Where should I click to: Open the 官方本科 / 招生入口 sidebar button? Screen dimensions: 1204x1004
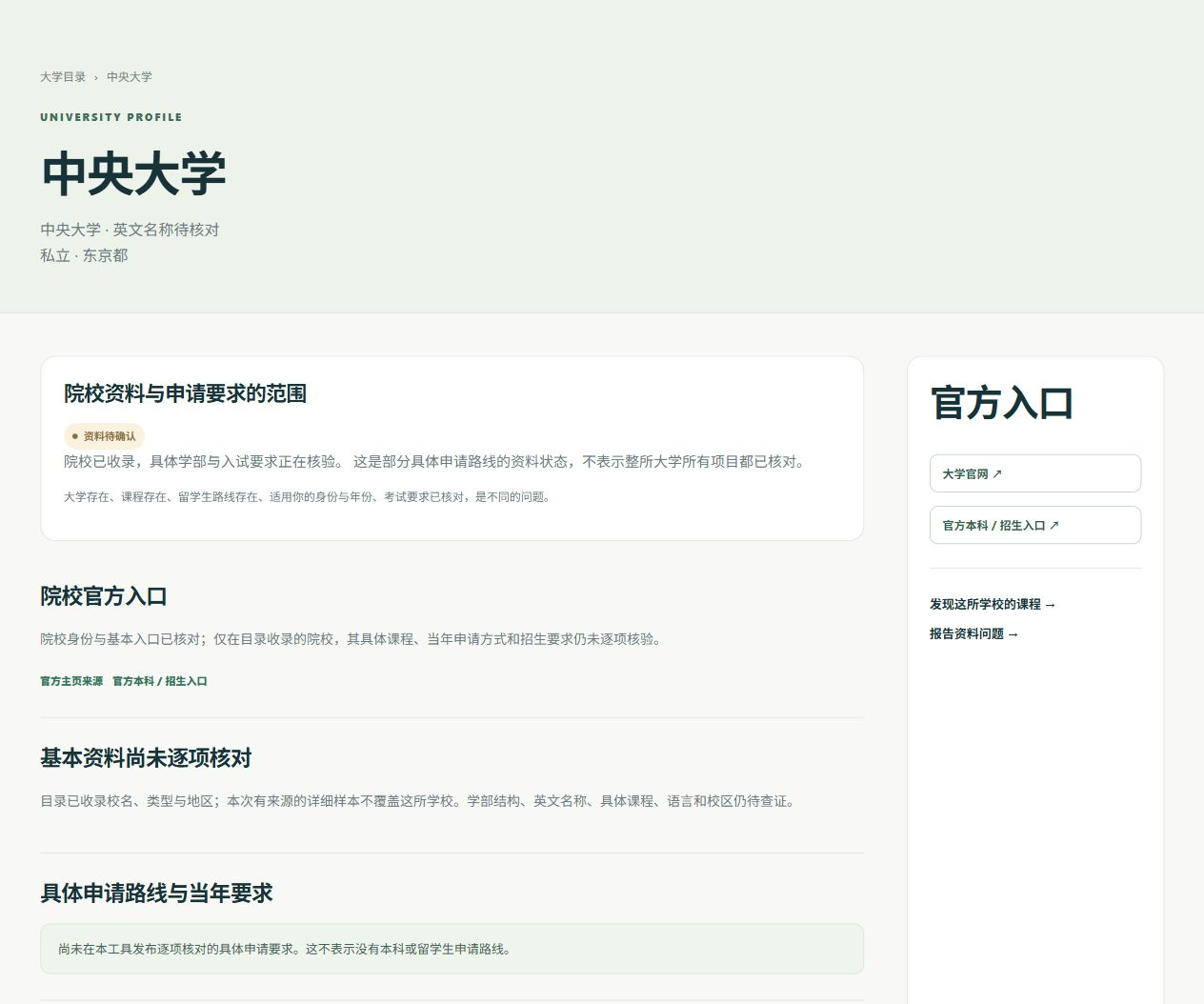(x=1035, y=525)
